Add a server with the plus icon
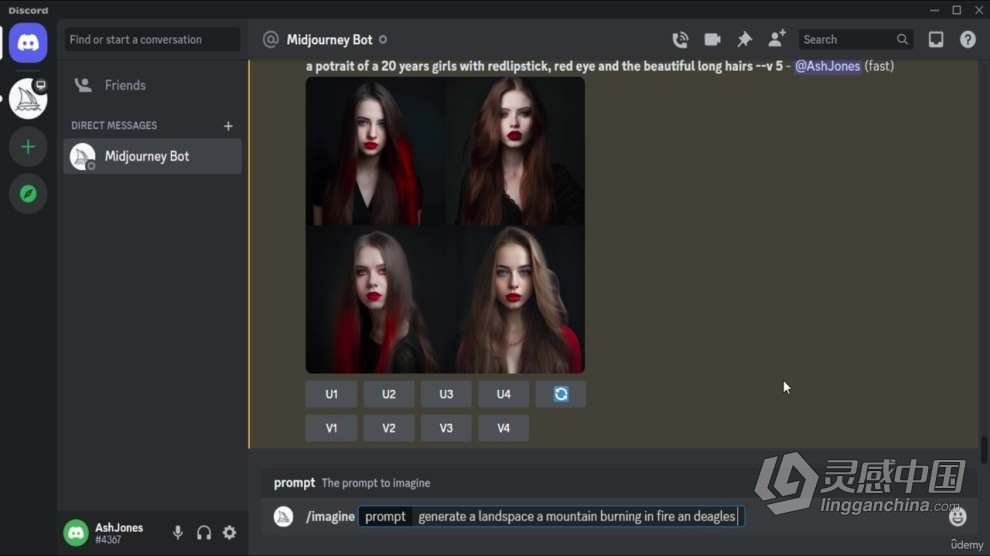Image resolution: width=990 pixels, height=556 pixels. tap(28, 147)
